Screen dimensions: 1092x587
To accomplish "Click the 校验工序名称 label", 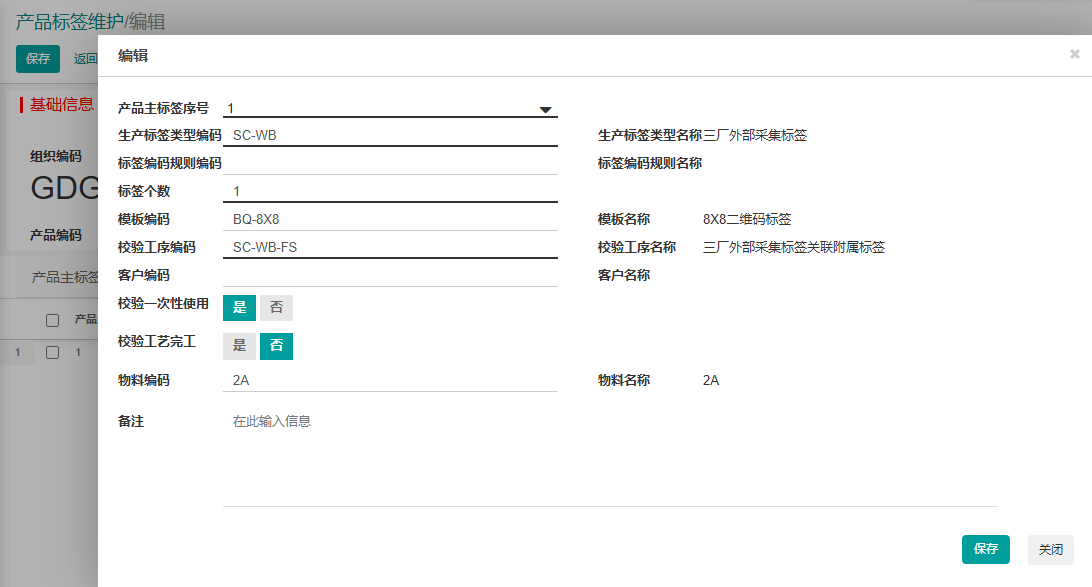I will pos(637,247).
